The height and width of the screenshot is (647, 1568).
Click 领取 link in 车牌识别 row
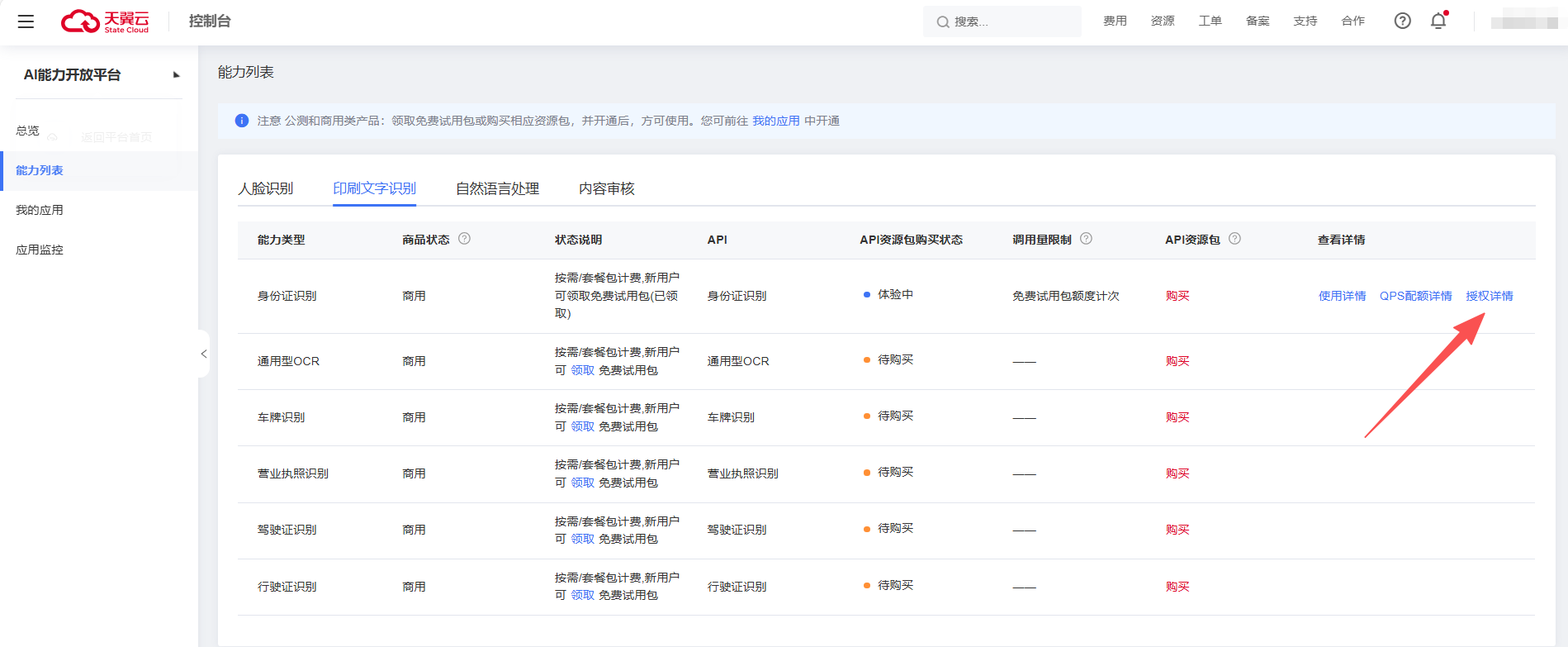582,426
